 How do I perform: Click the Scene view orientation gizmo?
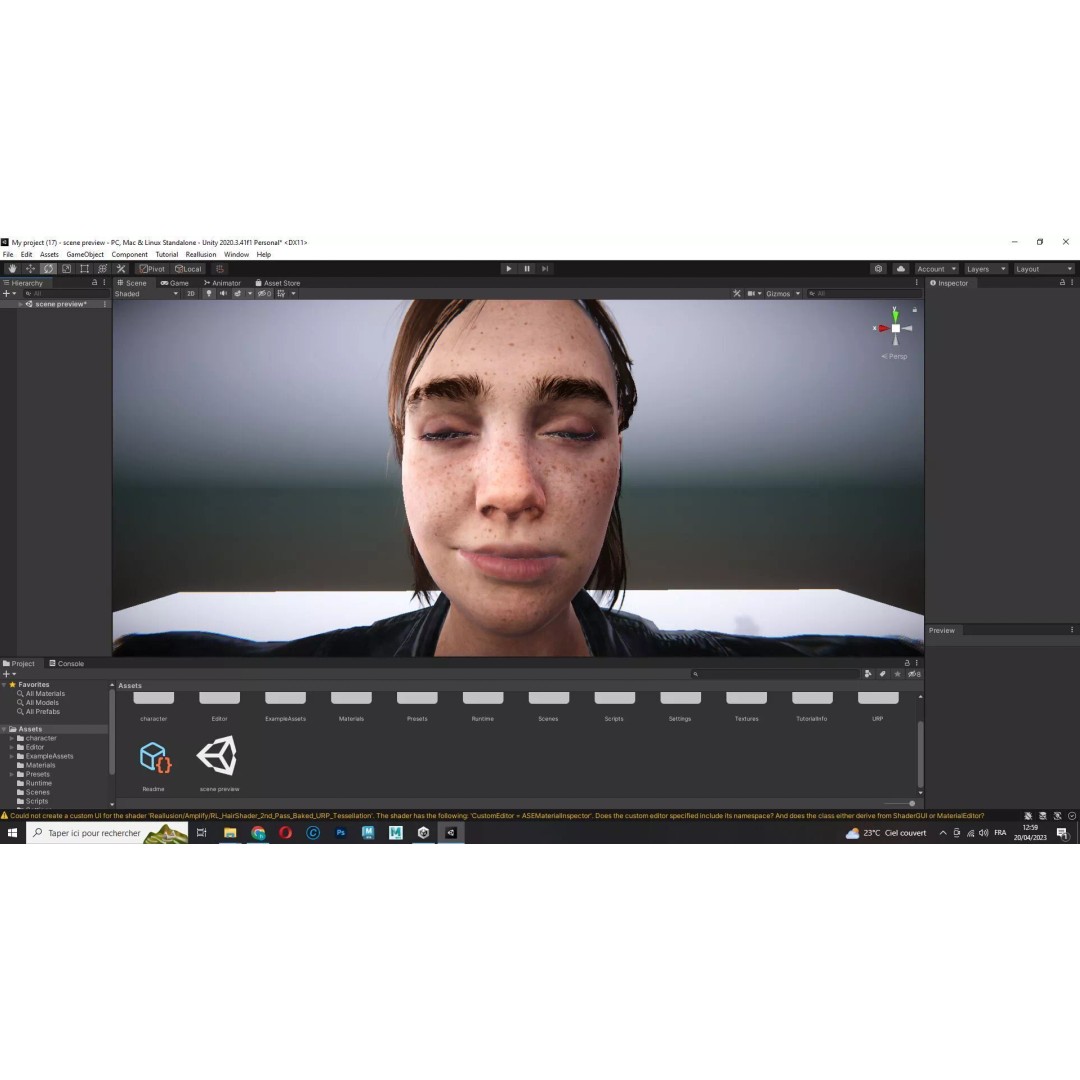pyautogui.click(x=895, y=328)
